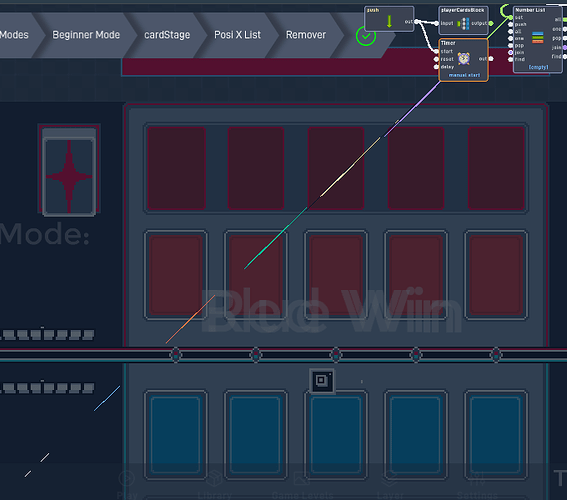This screenshot has height=500, width=567.
Task: Select the Remover breadcrumb
Action: tap(306, 35)
